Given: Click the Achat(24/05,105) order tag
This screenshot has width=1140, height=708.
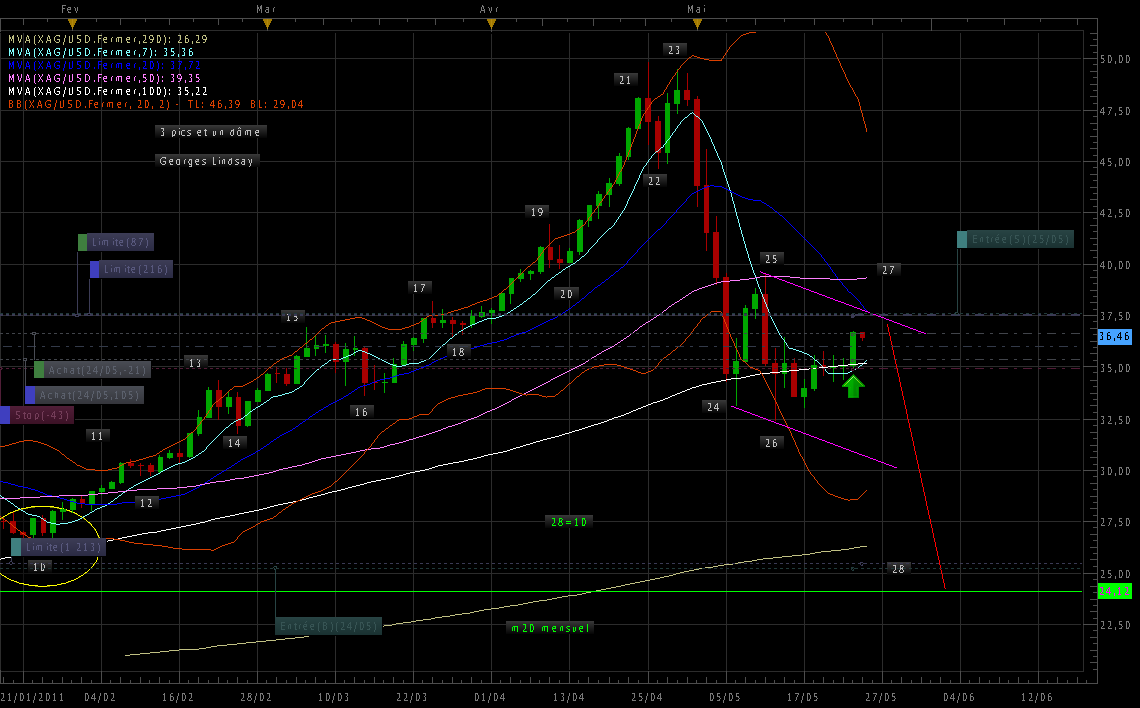Looking at the screenshot, I should [x=85, y=395].
